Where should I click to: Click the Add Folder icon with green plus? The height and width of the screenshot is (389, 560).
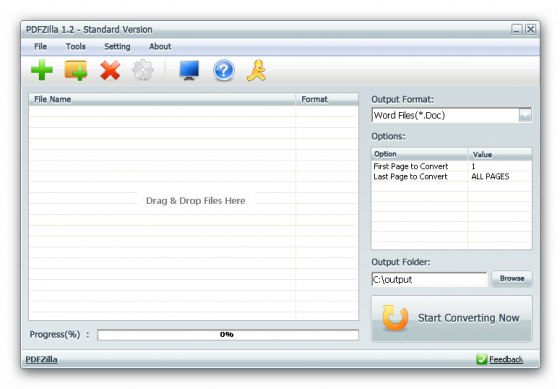coord(76,70)
